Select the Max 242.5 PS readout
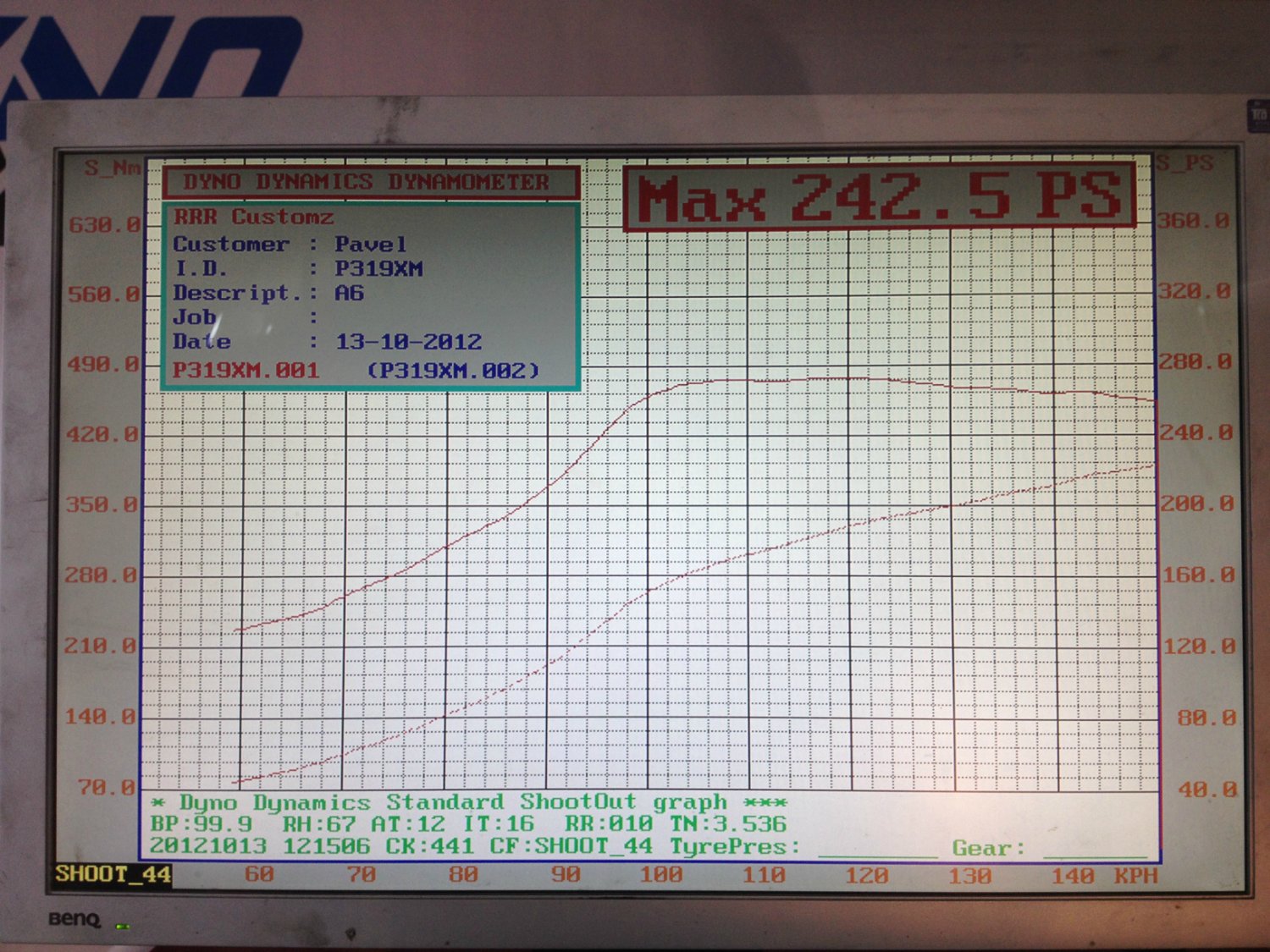The height and width of the screenshot is (952, 1270). click(x=880, y=198)
